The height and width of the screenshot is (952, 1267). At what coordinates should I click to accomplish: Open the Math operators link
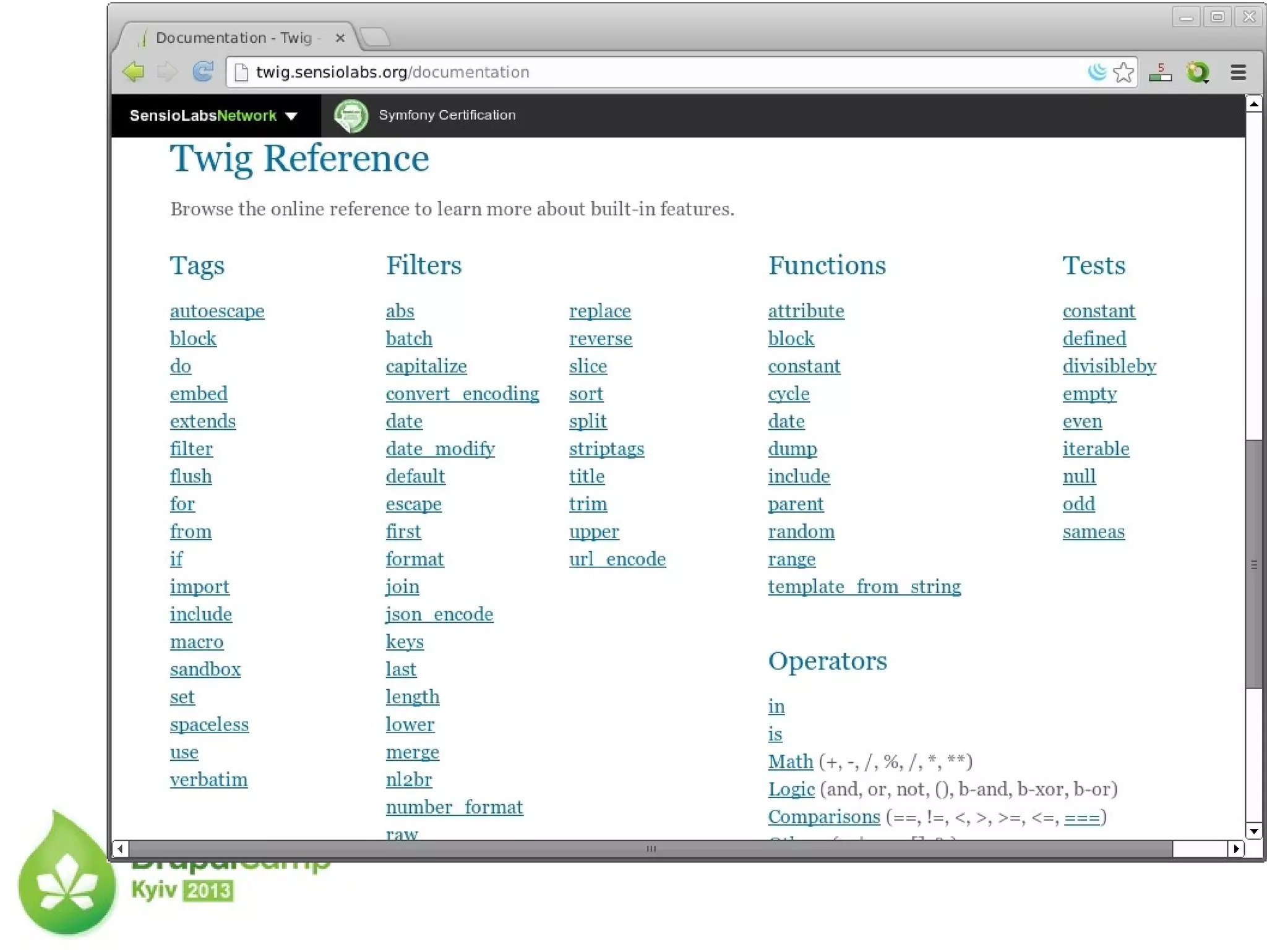pos(791,762)
